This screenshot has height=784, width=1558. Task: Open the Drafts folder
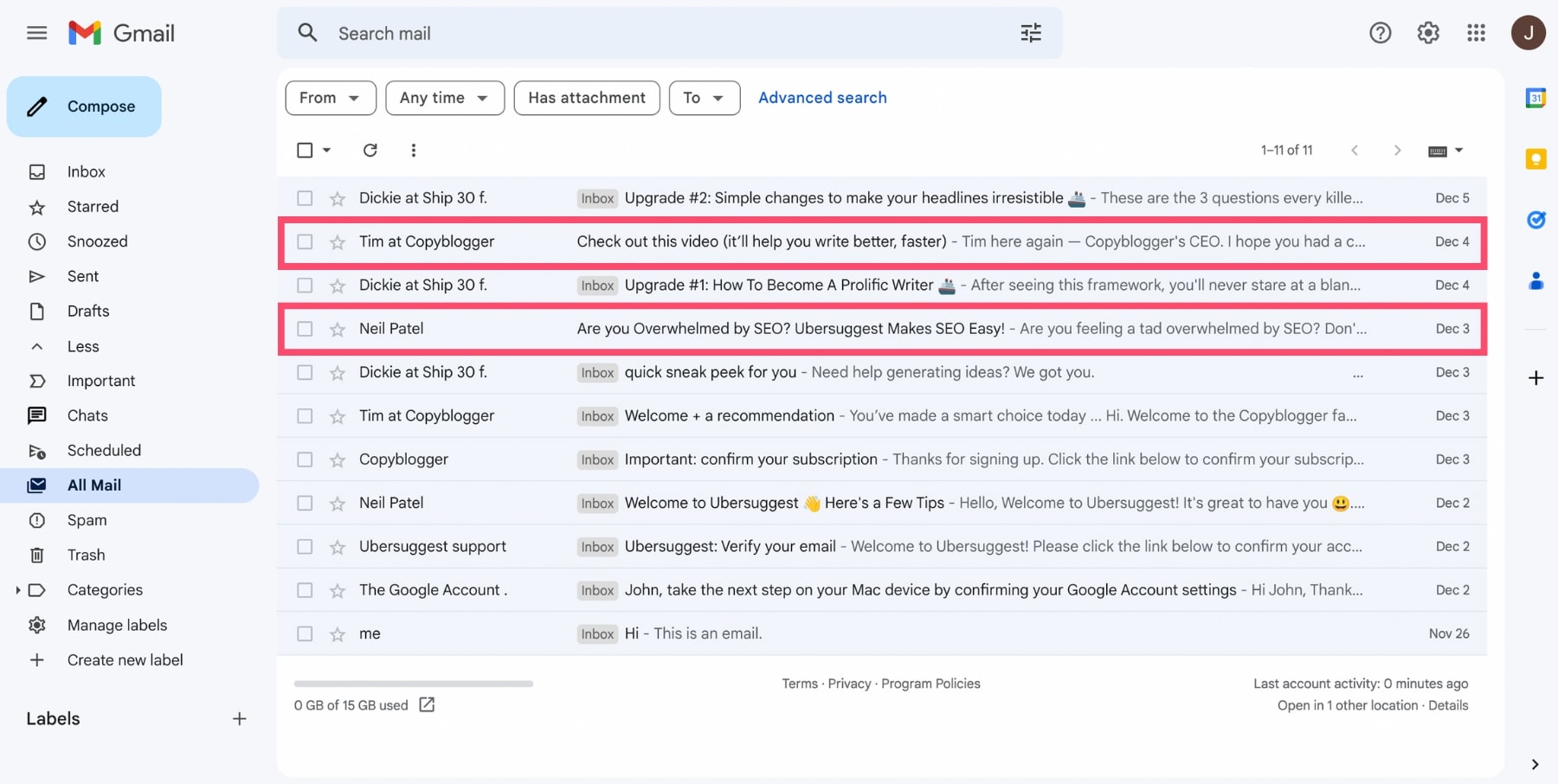(87, 312)
